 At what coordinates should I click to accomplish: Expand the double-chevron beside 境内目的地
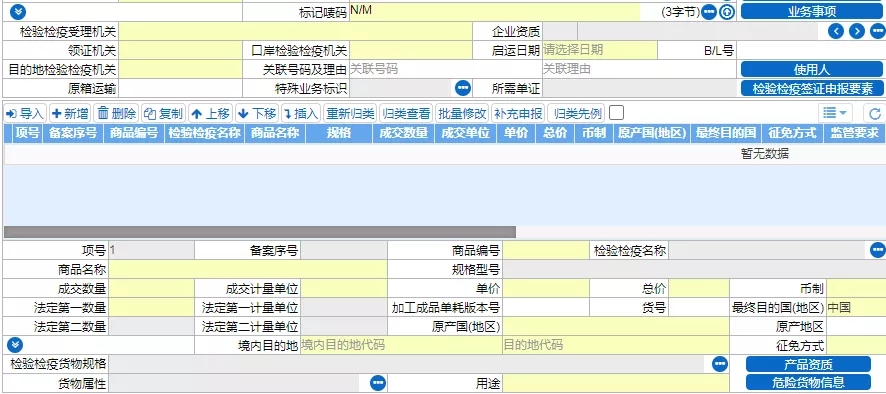(15, 345)
